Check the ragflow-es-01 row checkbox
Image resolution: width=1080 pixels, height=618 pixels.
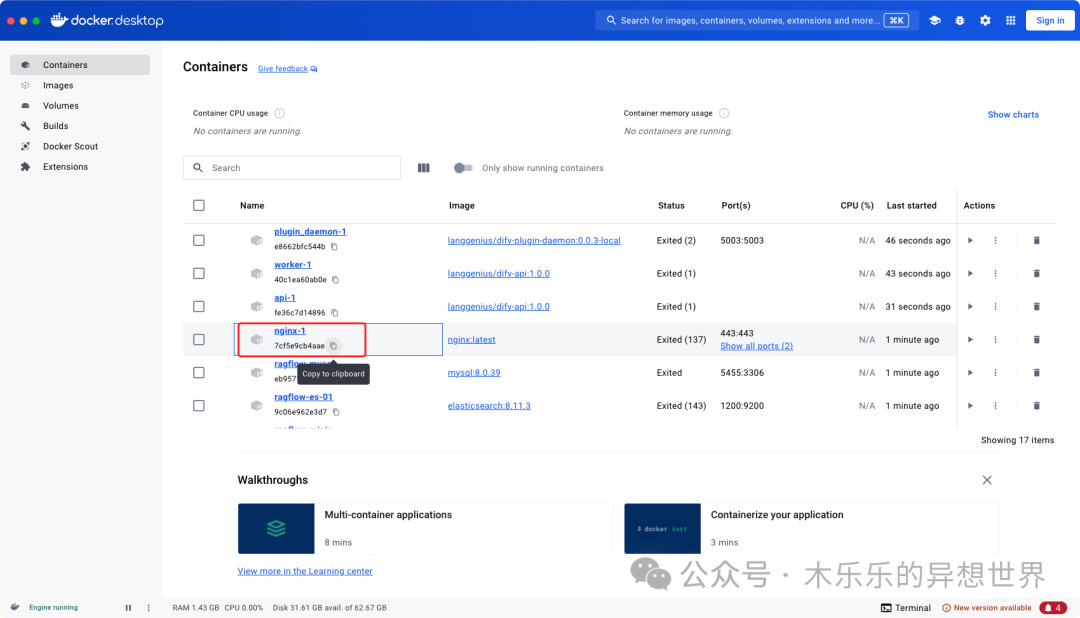pos(199,406)
